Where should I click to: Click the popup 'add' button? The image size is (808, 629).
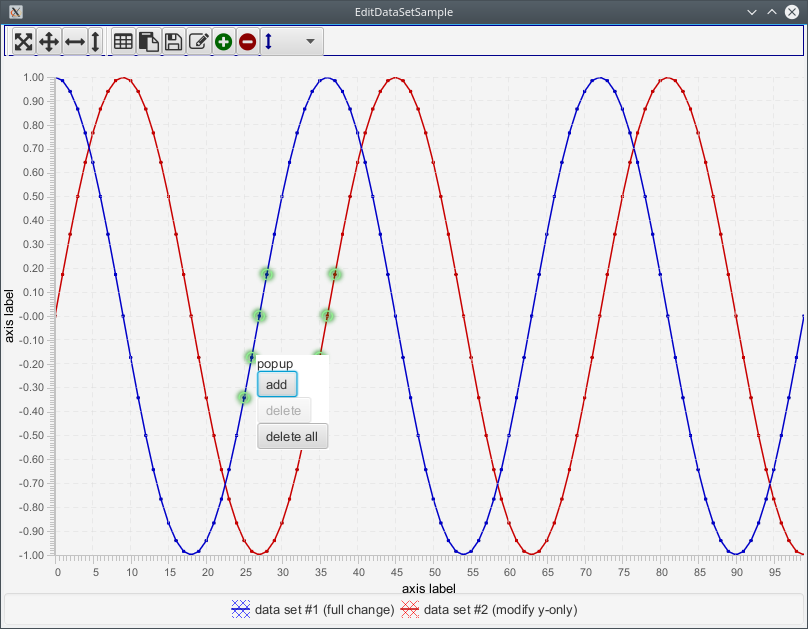click(x=277, y=384)
